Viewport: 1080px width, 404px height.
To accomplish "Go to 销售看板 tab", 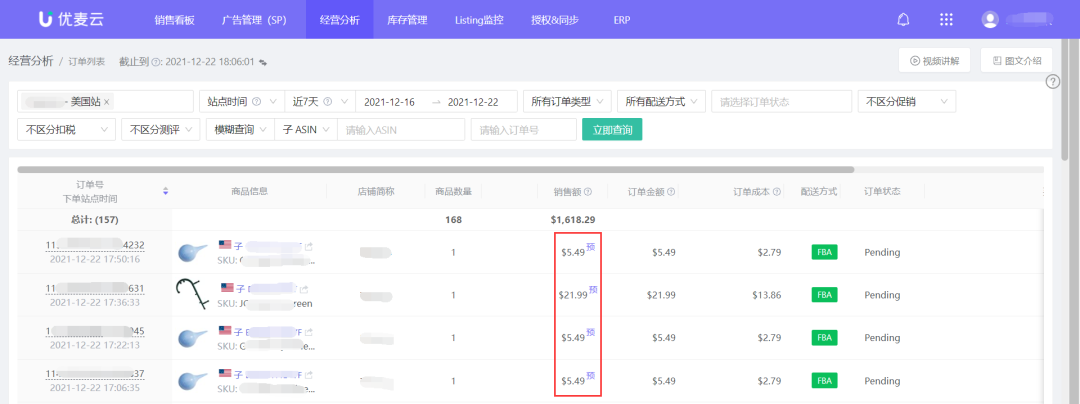I will coord(175,20).
